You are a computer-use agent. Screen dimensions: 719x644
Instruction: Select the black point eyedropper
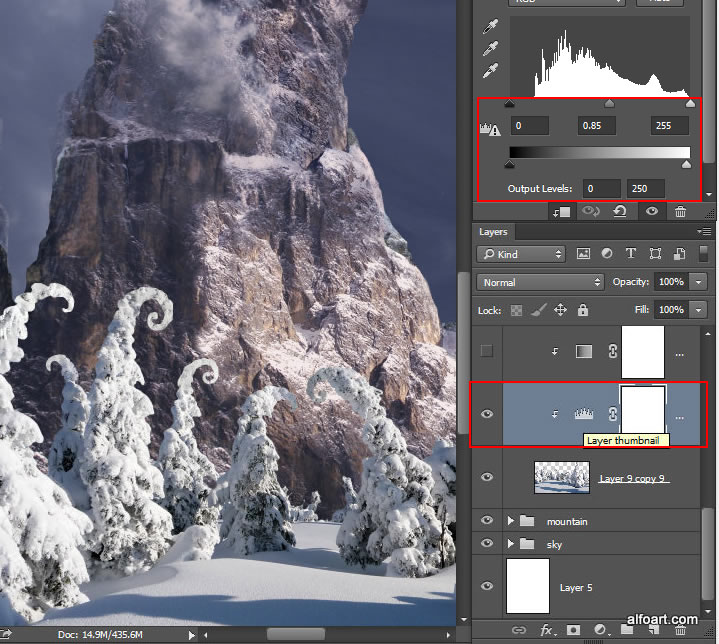(x=491, y=27)
